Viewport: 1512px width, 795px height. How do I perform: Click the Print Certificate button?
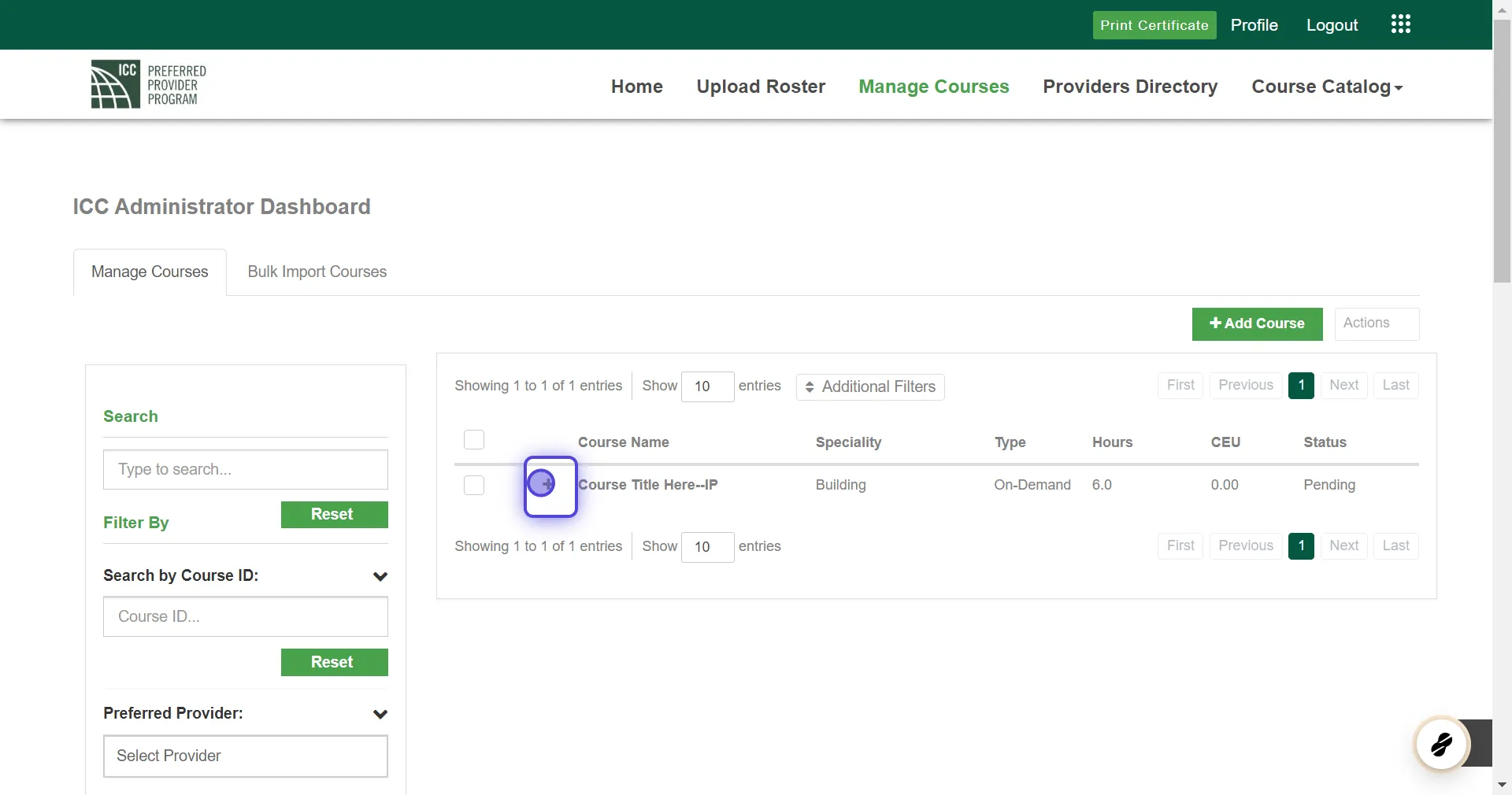point(1154,24)
